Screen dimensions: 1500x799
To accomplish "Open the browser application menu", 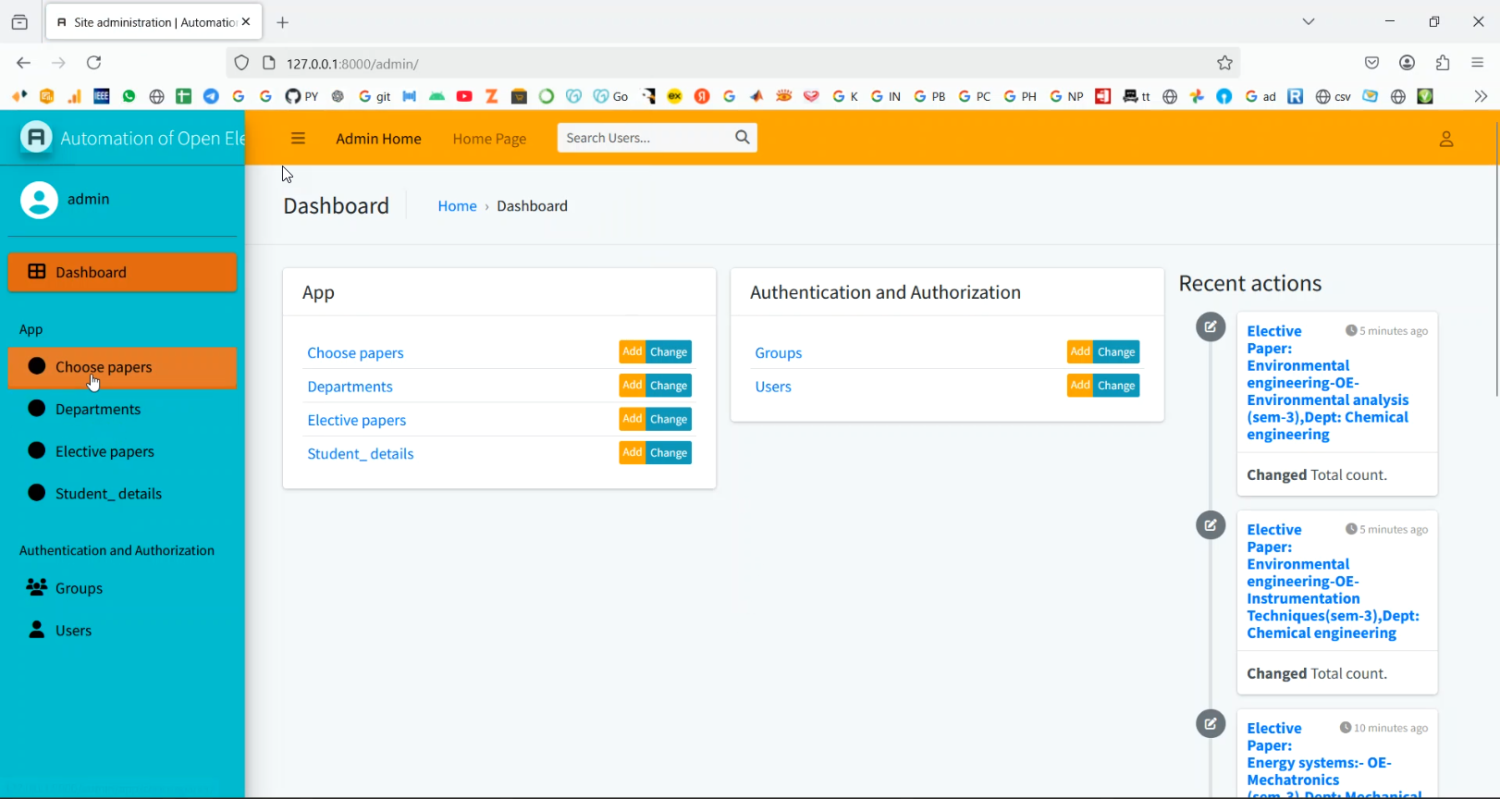I will 1477,63.
